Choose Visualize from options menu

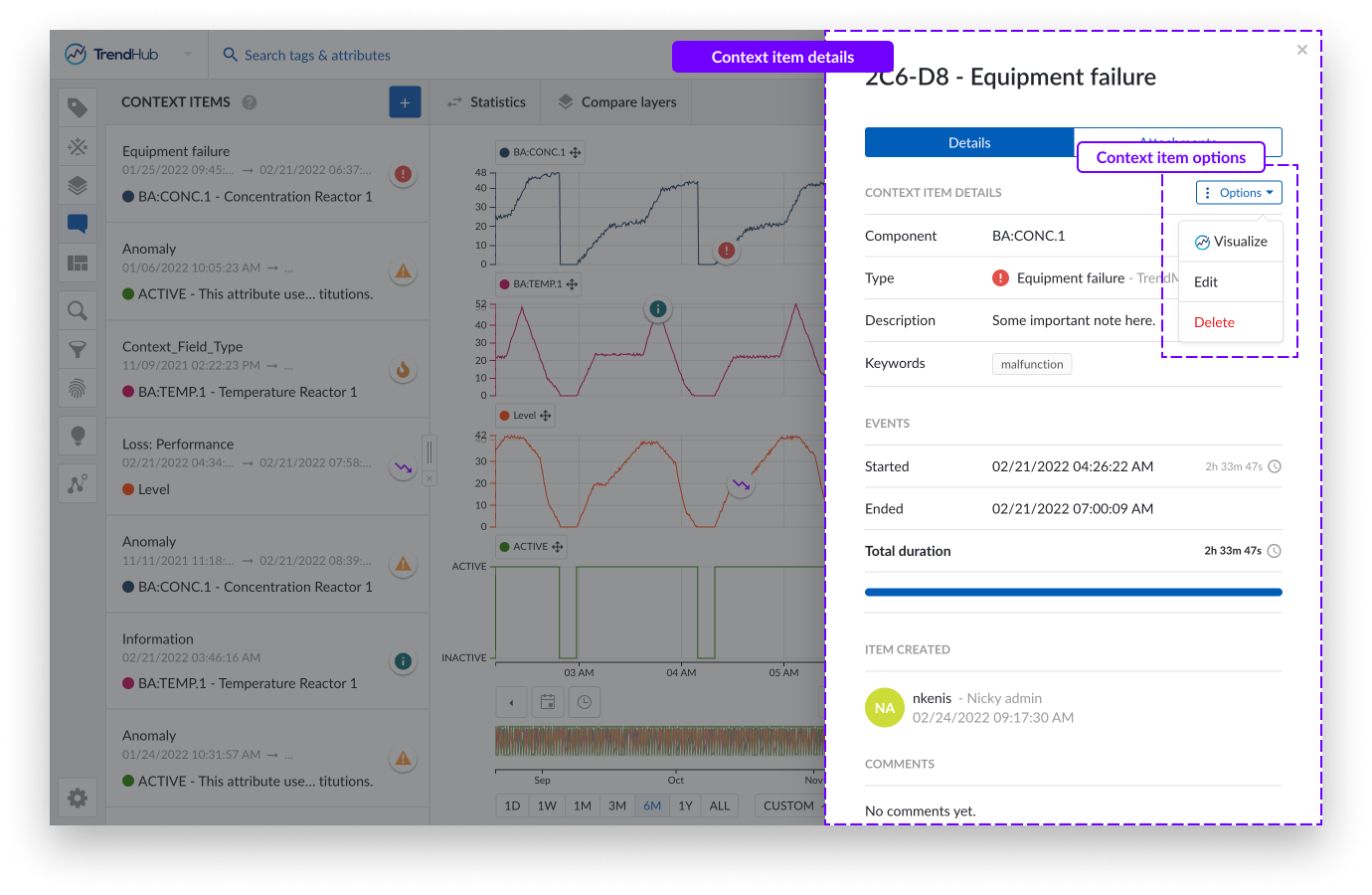coord(1231,242)
